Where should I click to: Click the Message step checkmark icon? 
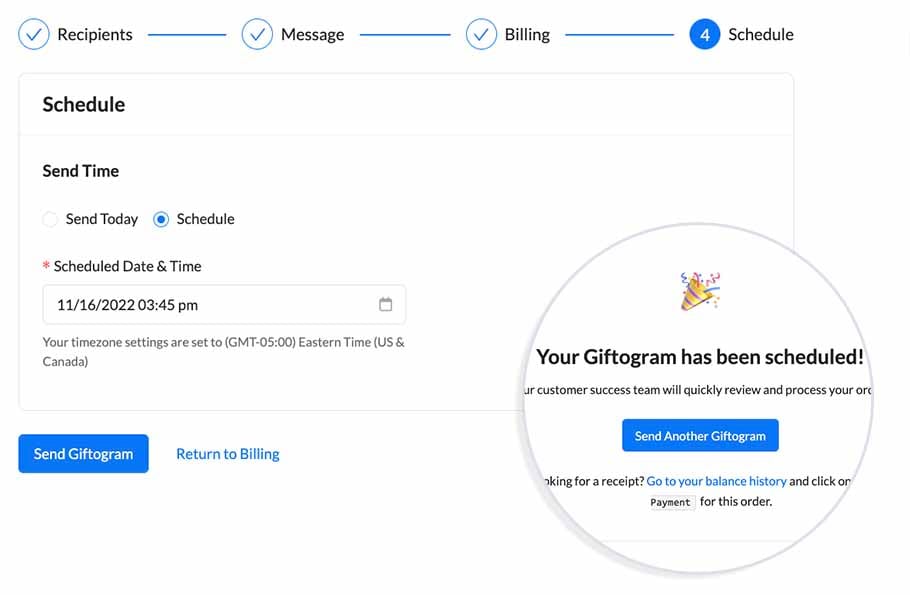pyautogui.click(x=258, y=33)
